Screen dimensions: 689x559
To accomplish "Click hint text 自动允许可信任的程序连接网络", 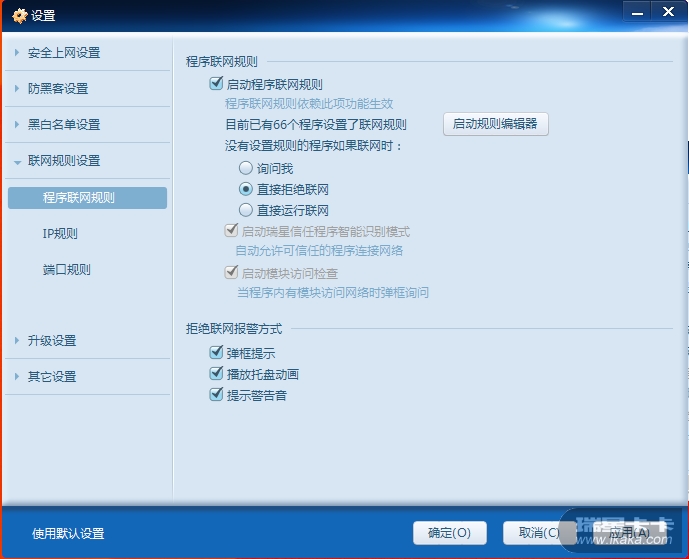I will pyautogui.click(x=319, y=251).
